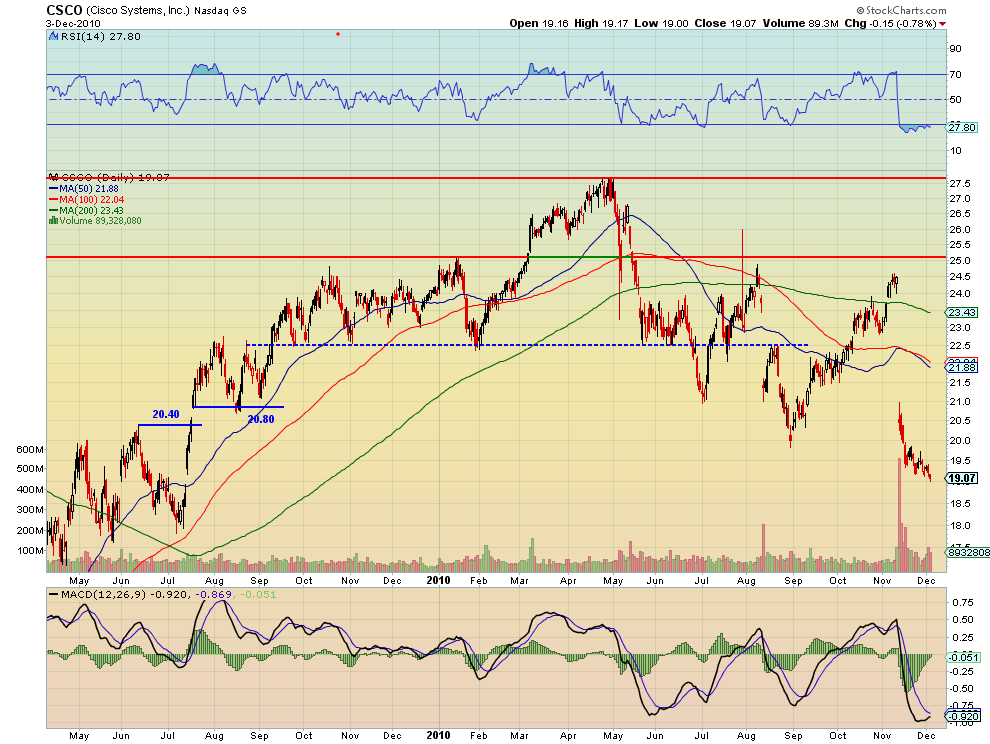Click the red down arrow next to Chg
Image resolution: width=990 pixels, height=744 pixels.
click(x=943, y=24)
